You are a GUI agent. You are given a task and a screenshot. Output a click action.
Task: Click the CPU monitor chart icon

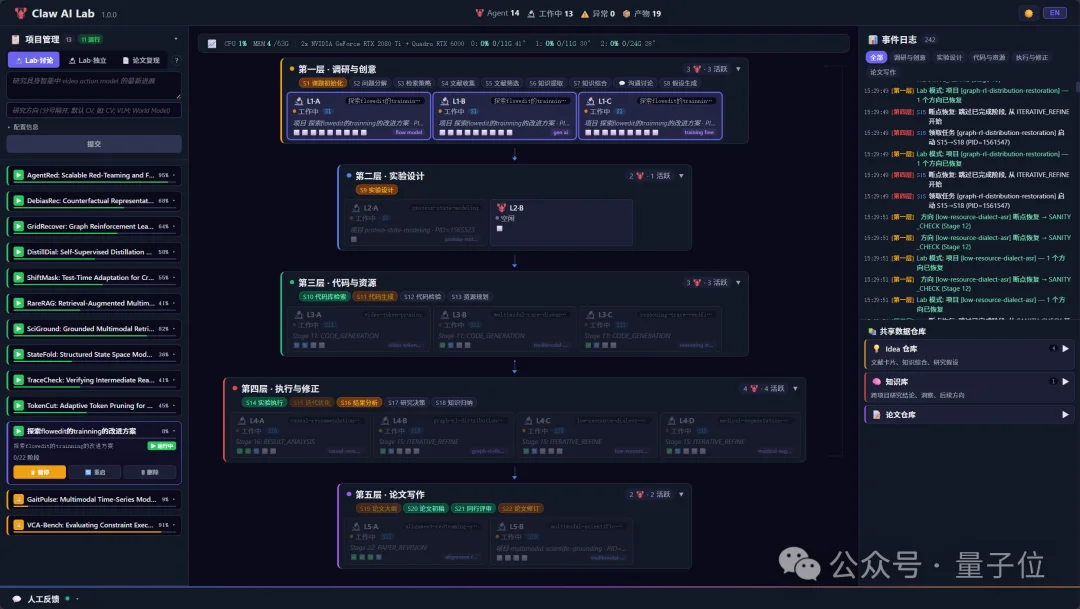(x=211, y=44)
